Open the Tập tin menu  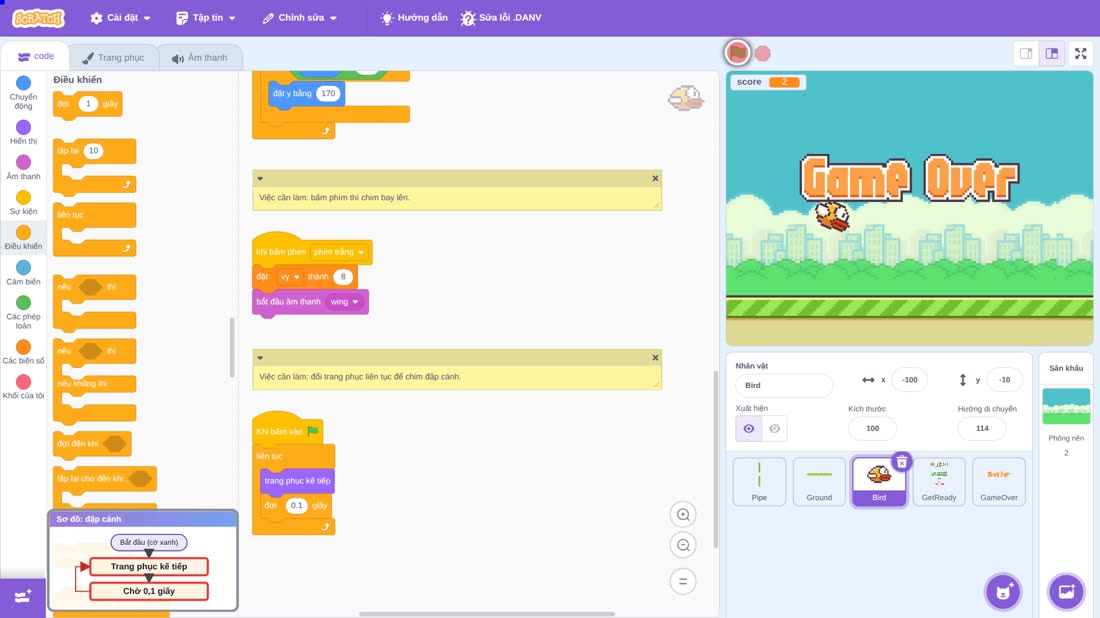point(206,18)
